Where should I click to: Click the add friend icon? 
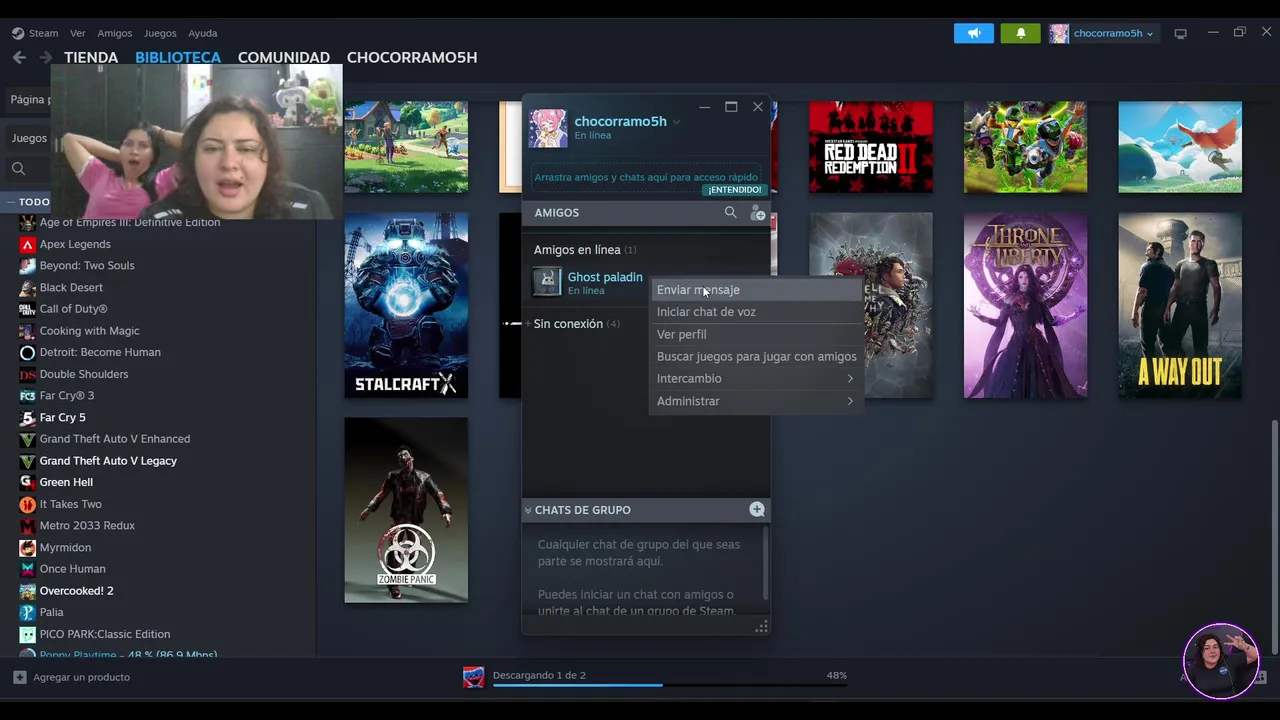coord(757,213)
